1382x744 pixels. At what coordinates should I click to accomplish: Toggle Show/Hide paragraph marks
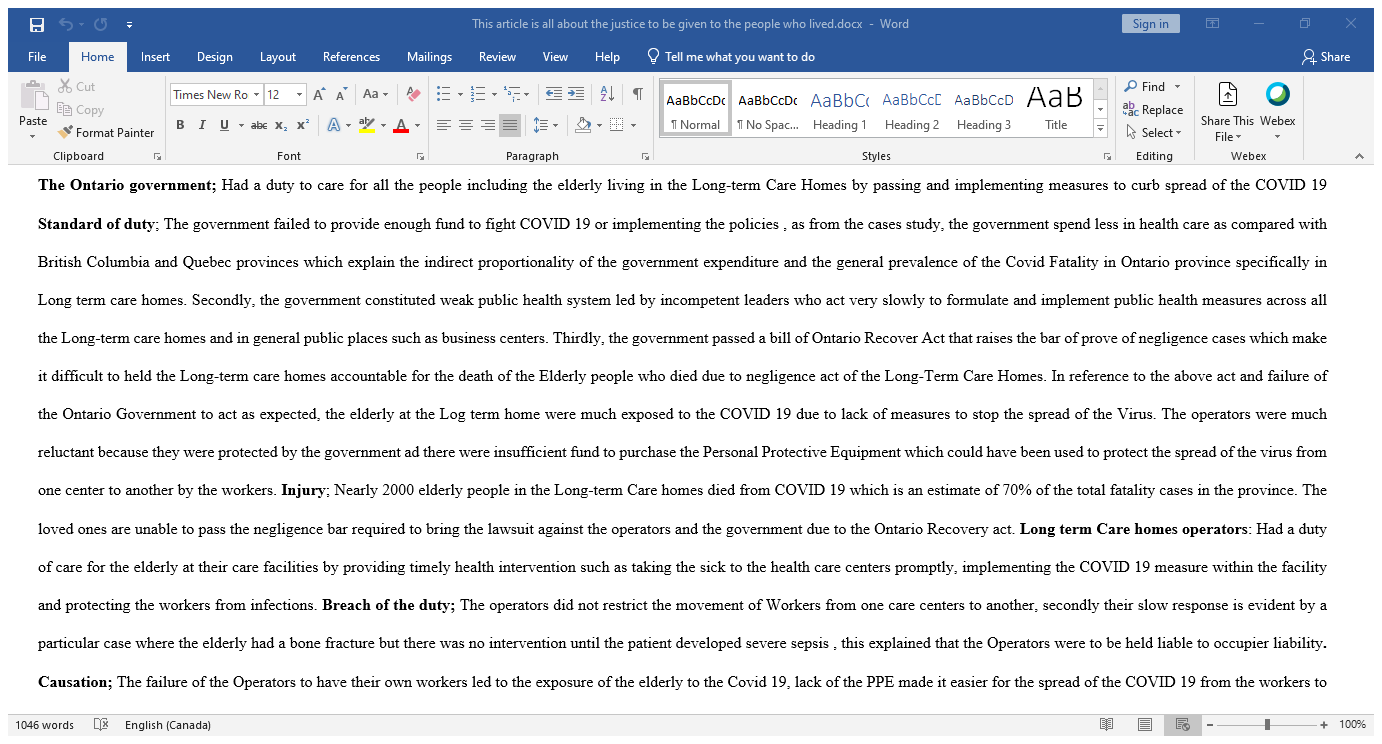click(637, 95)
